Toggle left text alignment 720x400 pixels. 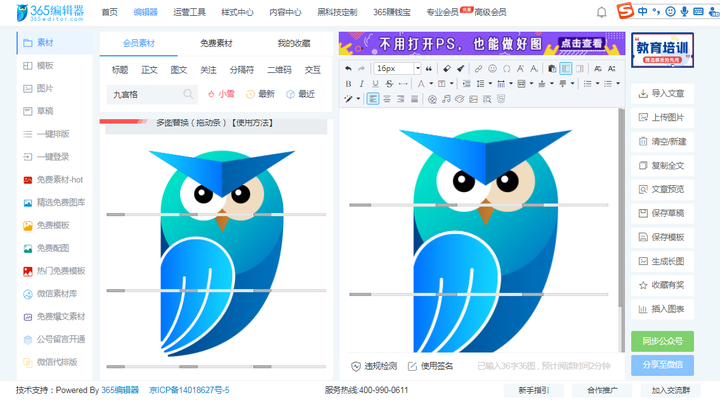(373, 99)
